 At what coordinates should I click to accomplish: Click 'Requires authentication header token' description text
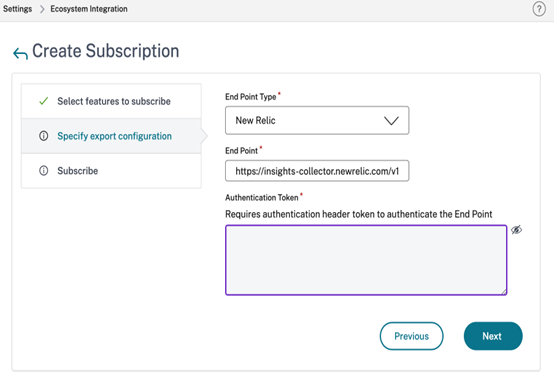click(359, 214)
